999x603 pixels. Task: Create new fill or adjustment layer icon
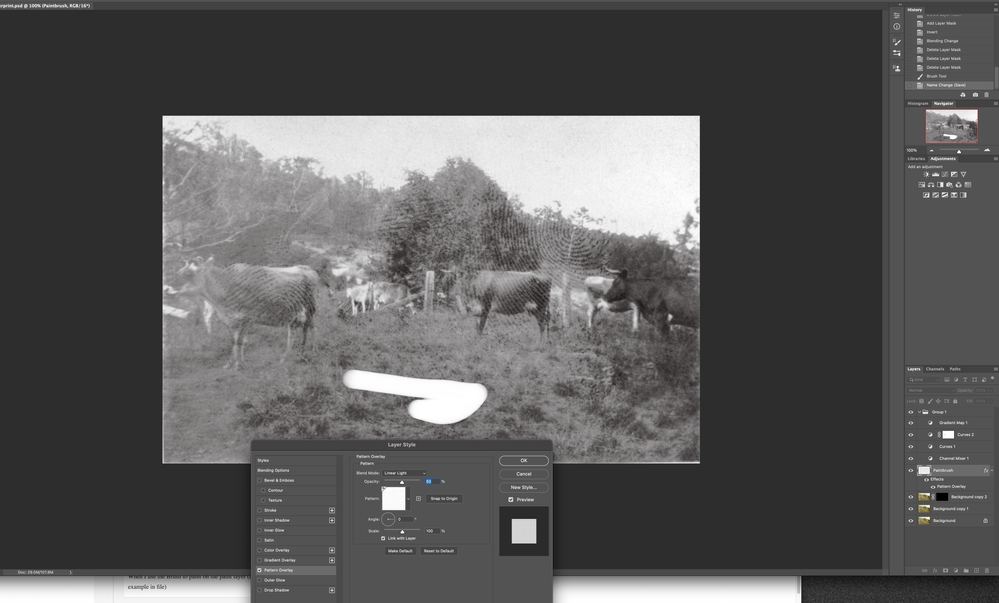956,570
